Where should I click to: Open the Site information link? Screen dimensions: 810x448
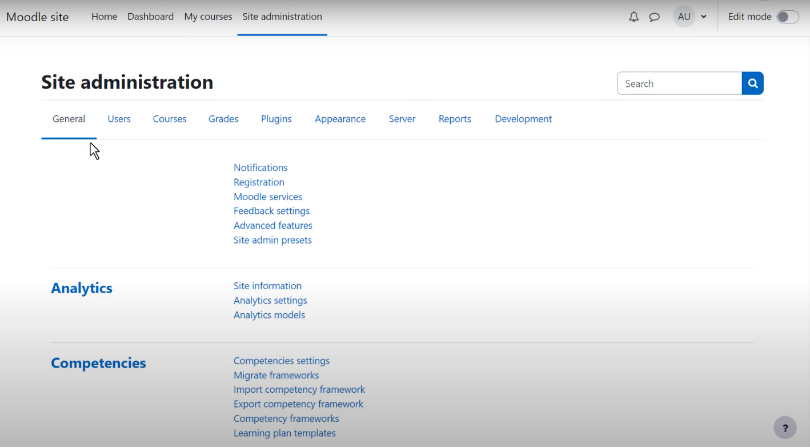click(x=267, y=286)
